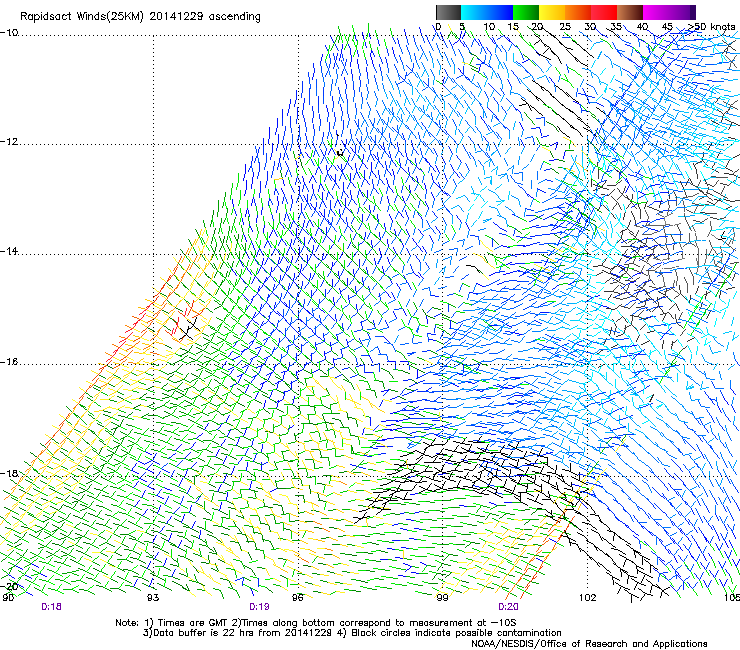Click the 'Times are GMT' note line

click(316, 623)
